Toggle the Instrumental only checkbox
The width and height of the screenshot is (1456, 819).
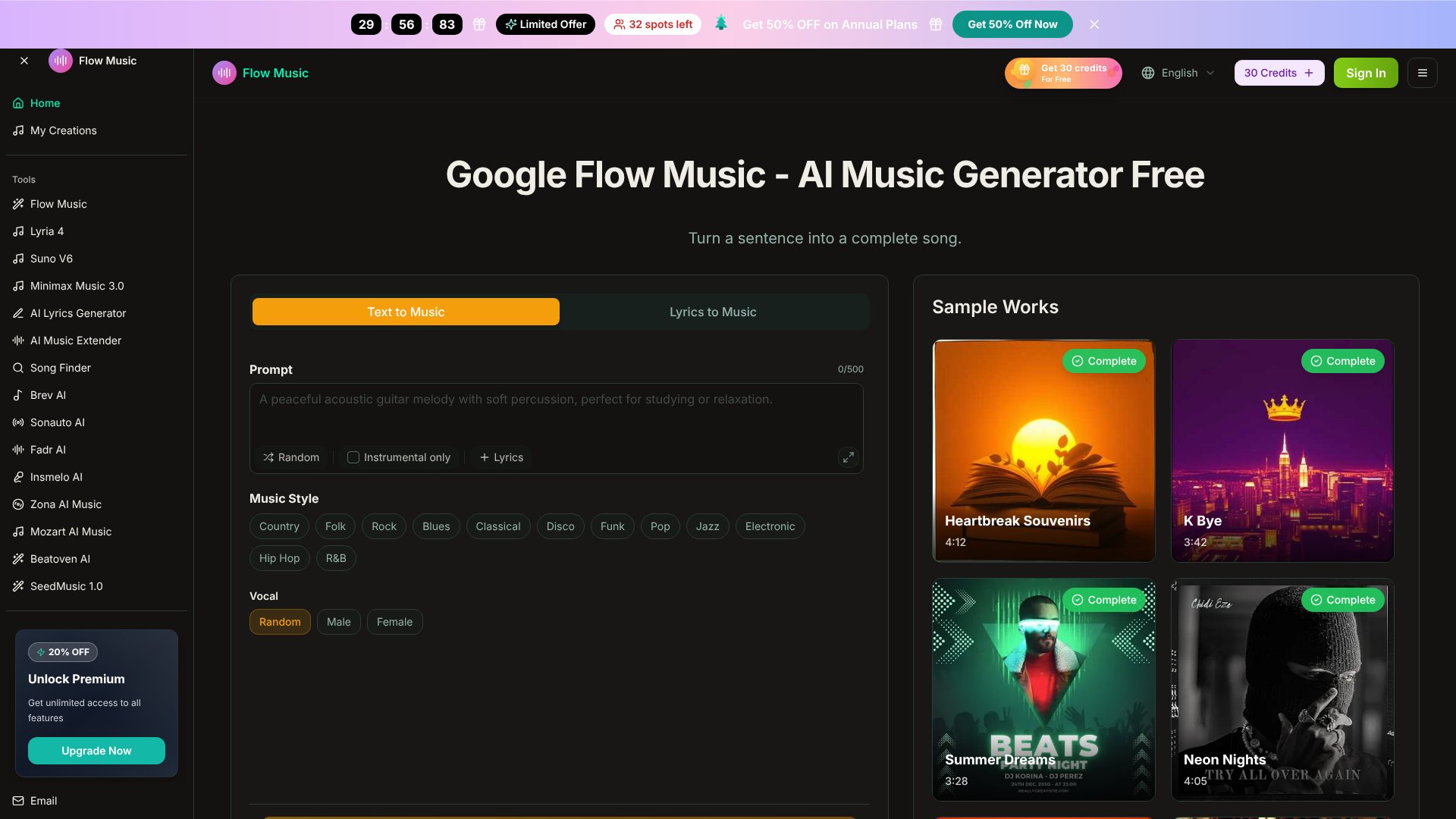(x=353, y=457)
